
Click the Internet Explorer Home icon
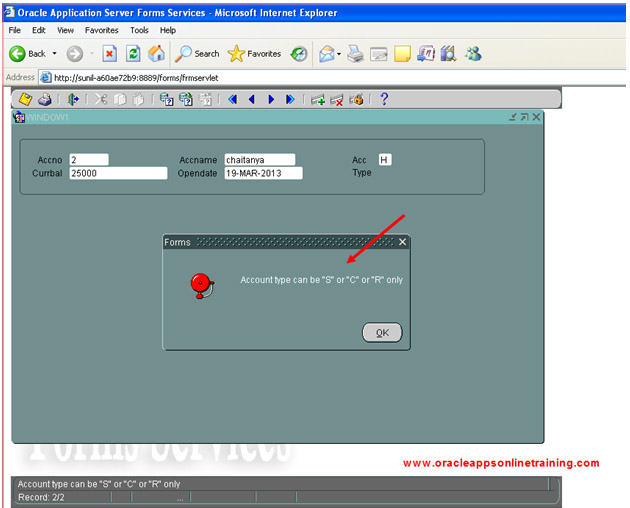(x=156, y=54)
